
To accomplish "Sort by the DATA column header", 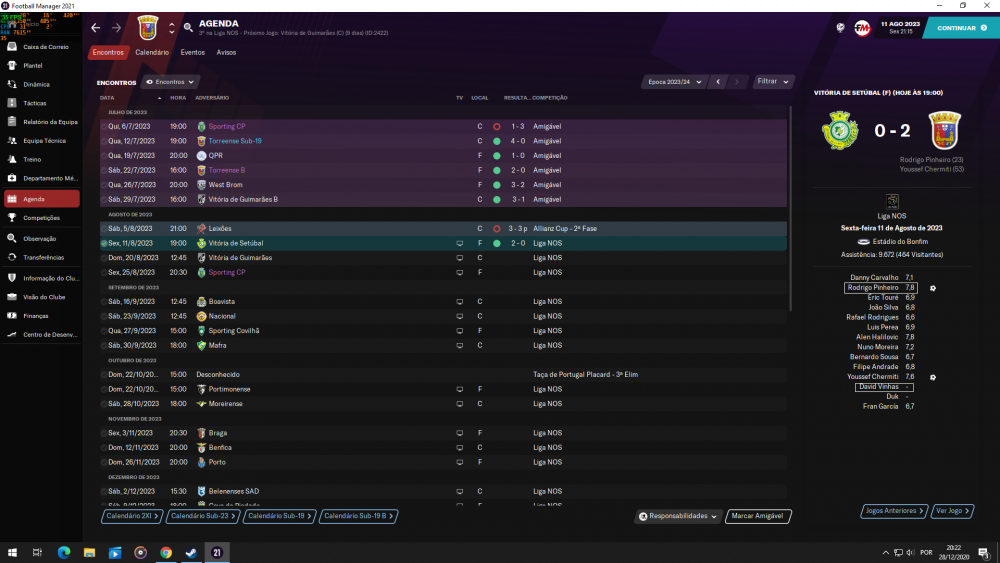I will click(107, 98).
